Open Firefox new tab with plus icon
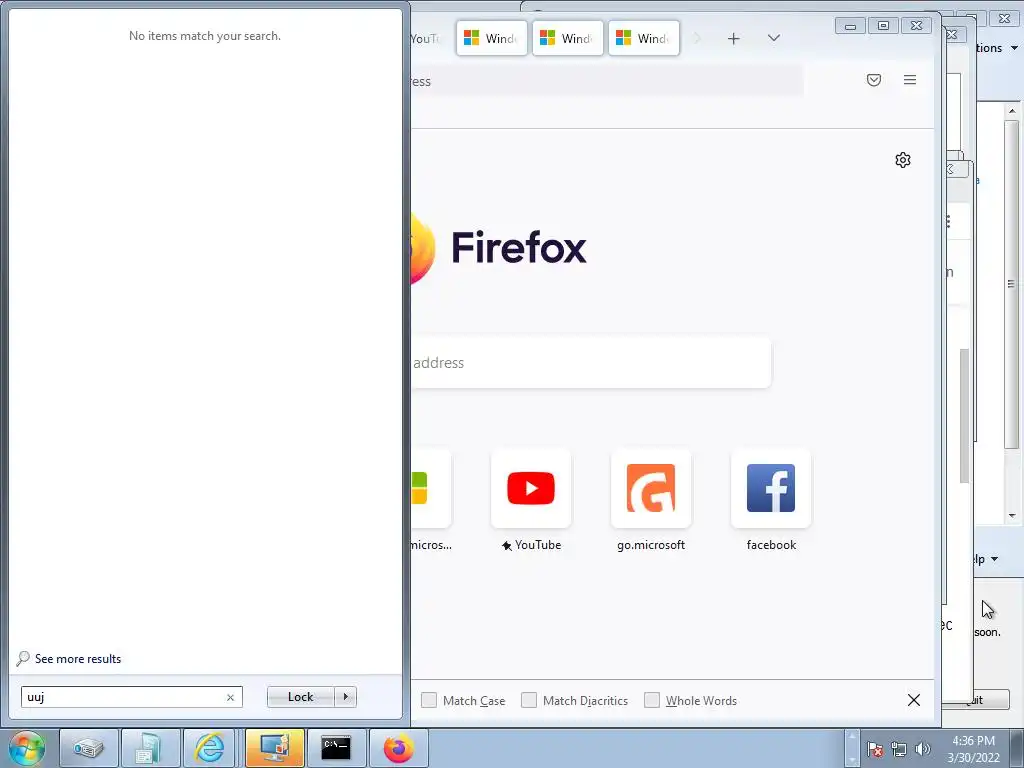The width and height of the screenshot is (1024, 768). click(733, 39)
